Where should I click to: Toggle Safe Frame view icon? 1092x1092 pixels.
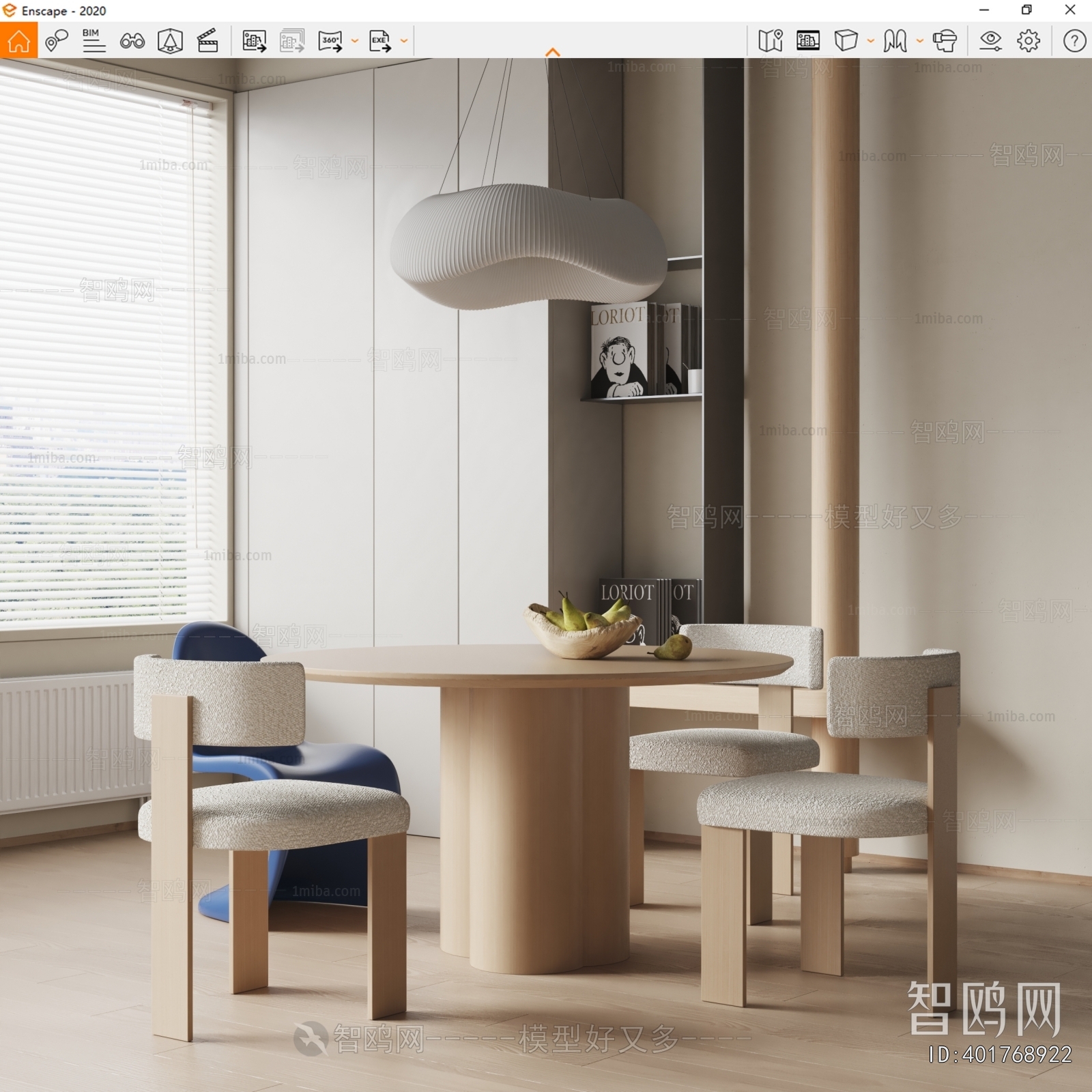pyautogui.click(x=170, y=41)
